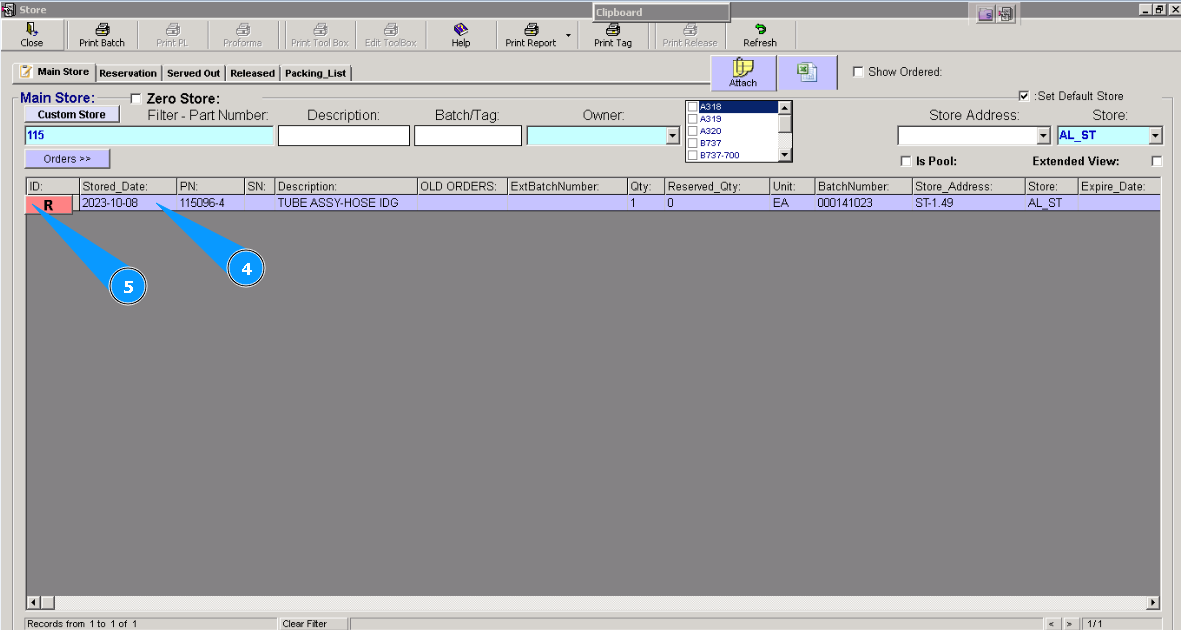Viewport: 1181px width, 630px height.
Task: Check the B737-700 aircraft option
Action: [693, 155]
